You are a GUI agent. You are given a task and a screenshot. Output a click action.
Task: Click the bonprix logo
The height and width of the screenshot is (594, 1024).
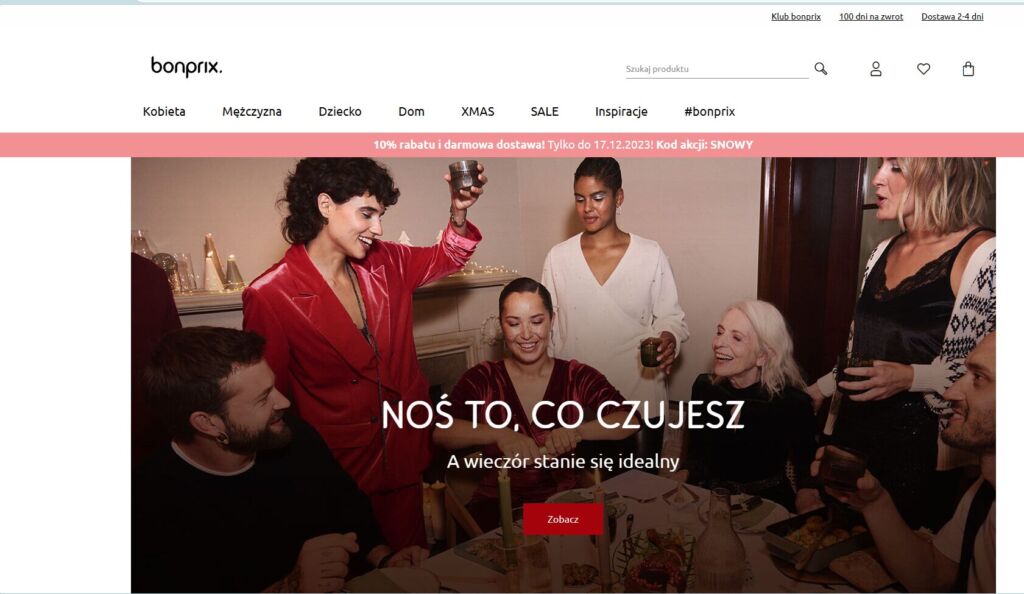pos(187,67)
